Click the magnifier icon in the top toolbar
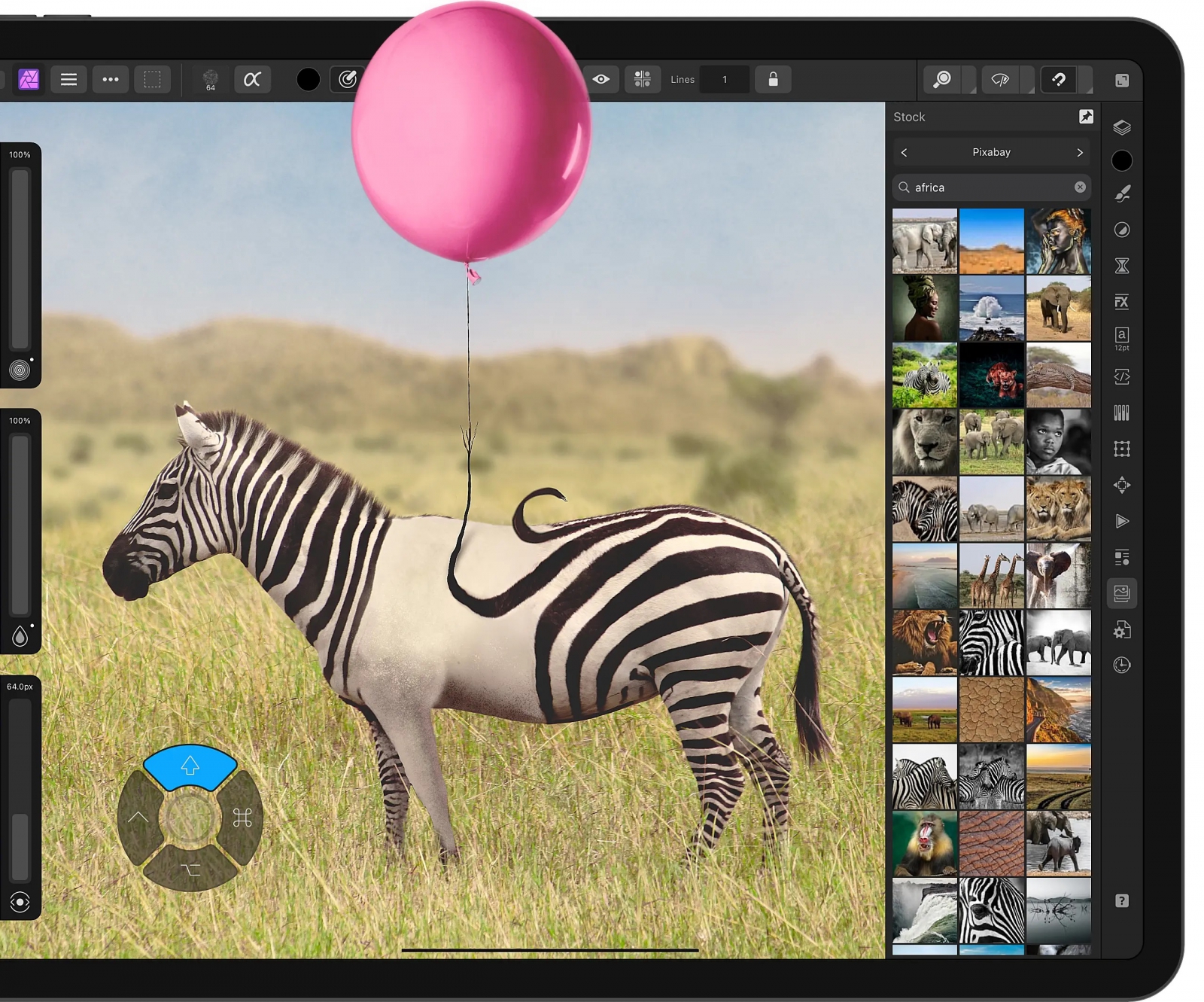 point(942,79)
